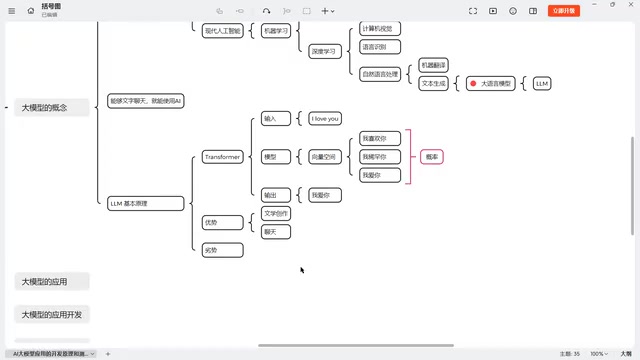Switch to outline view in status bar

click(626, 354)
